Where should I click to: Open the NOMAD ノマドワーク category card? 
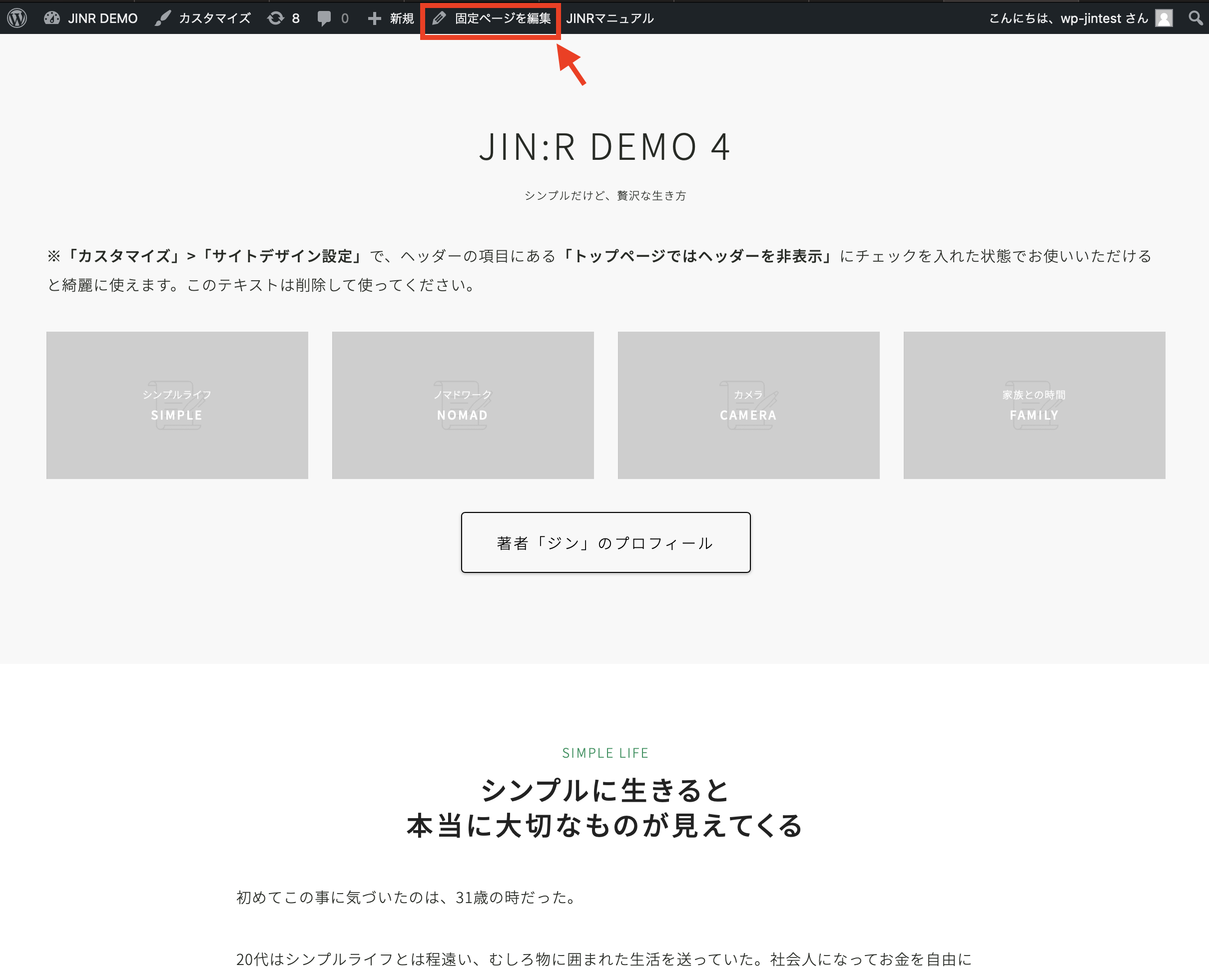pos(463,405)
